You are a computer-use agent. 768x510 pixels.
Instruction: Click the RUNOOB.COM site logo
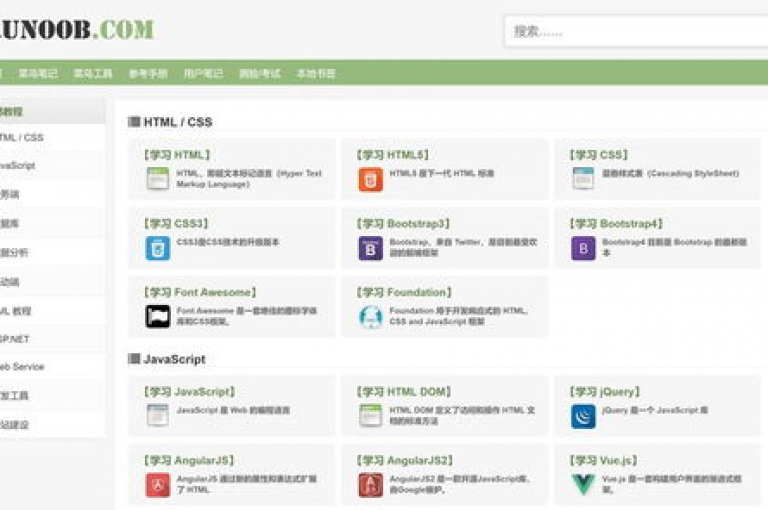pos(77,29)
